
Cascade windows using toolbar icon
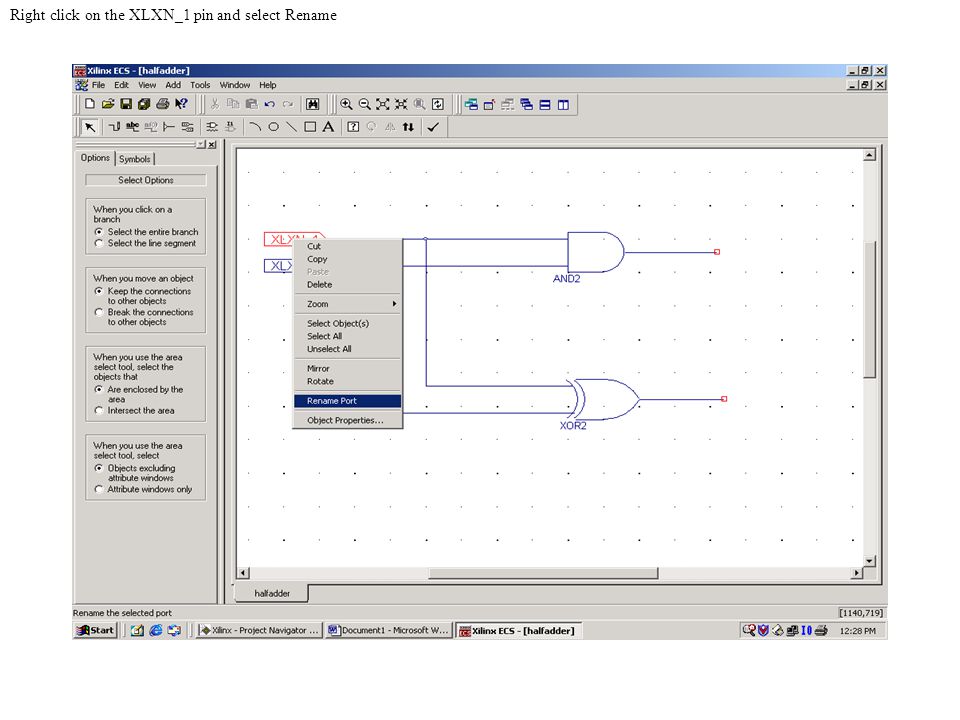tap(527, 105)
